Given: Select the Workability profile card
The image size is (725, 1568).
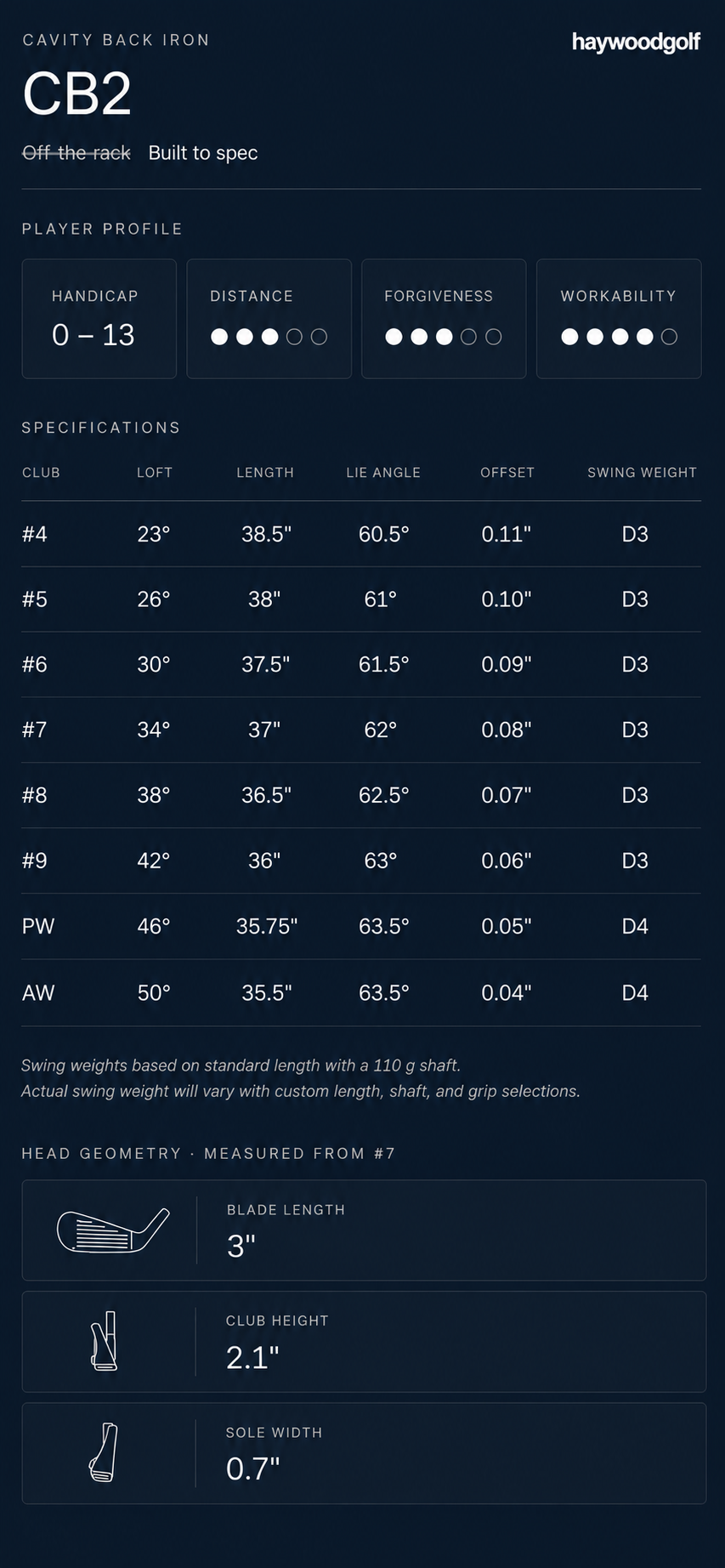Looking at the screenshot, I should [619, 319].
